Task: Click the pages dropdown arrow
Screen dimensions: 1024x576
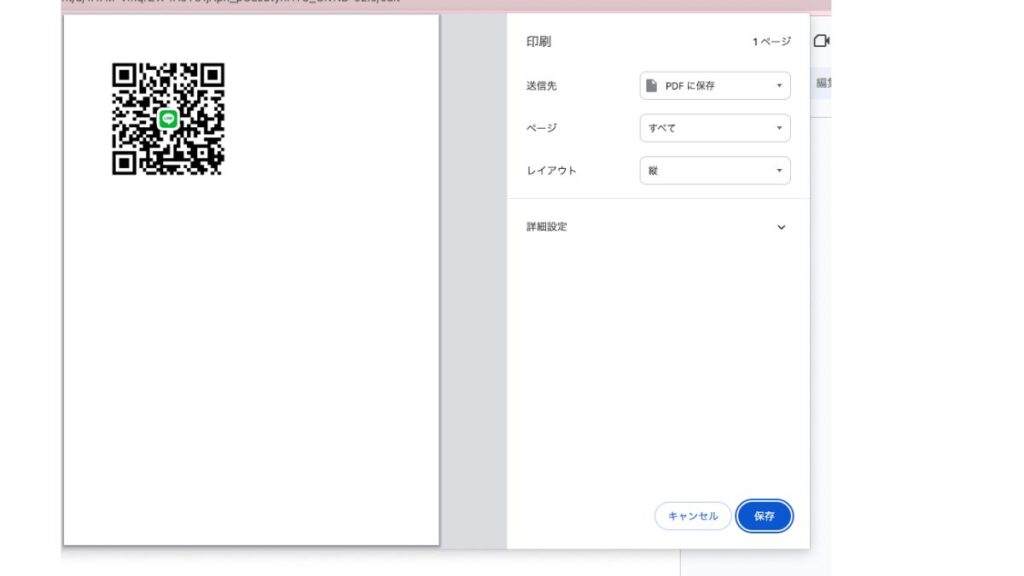Action: [x=778, y=128]
